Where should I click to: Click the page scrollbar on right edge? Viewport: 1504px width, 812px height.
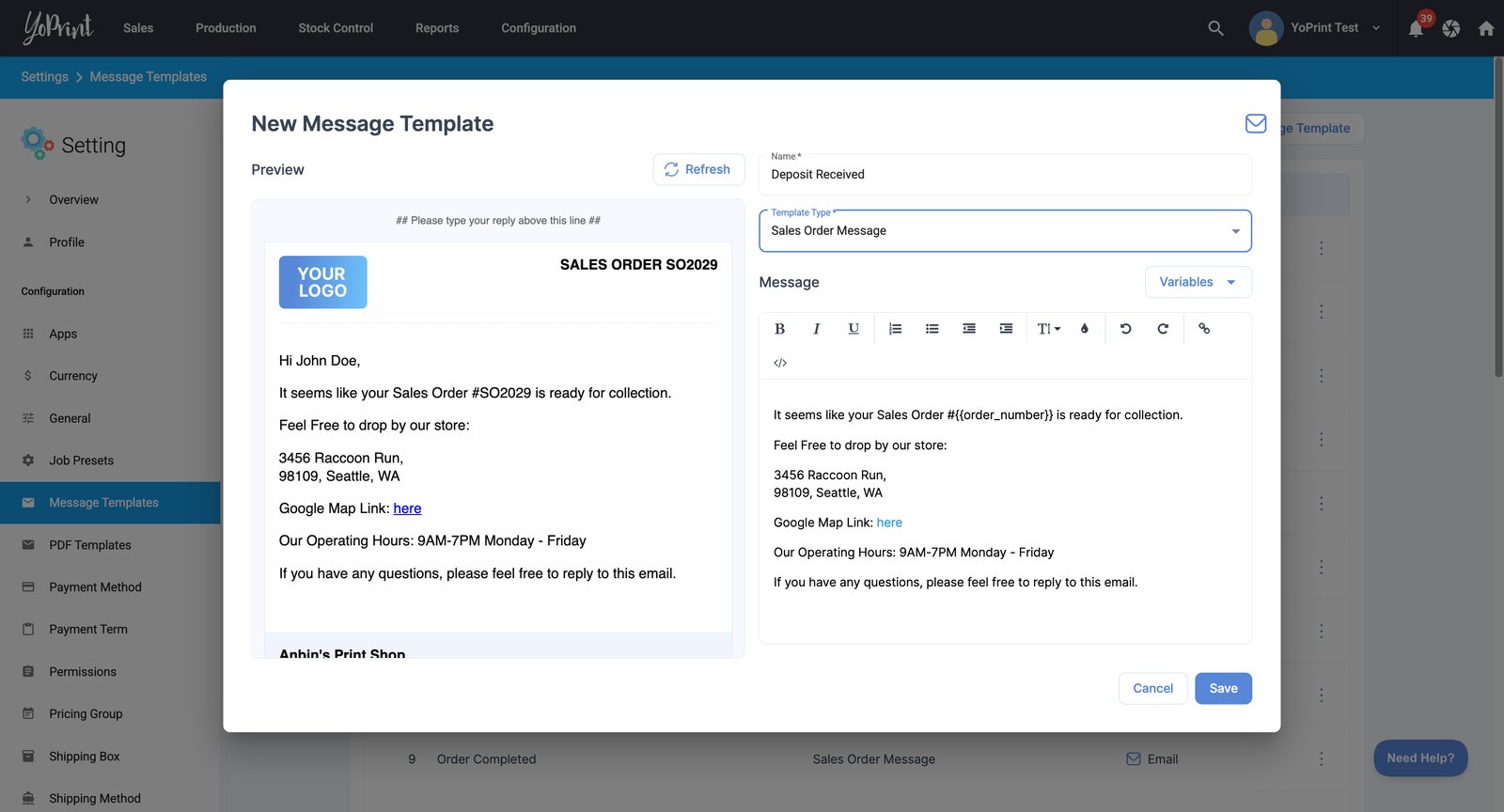pos(1498,216)
